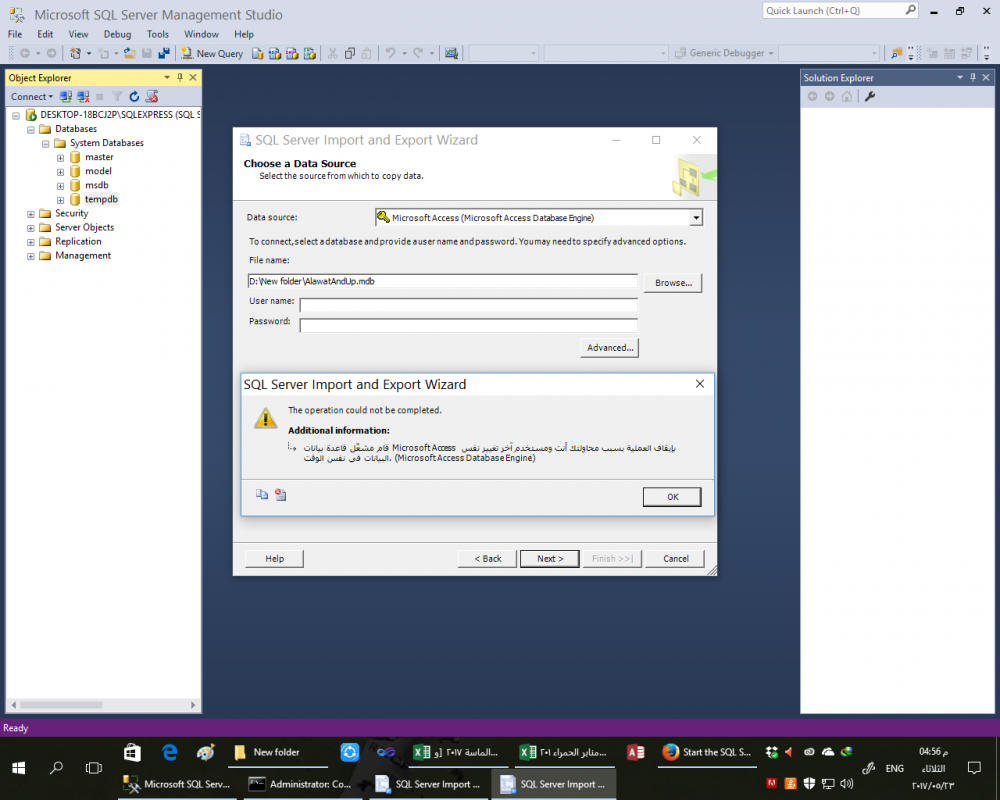This screenshot has height=800, width=1000.
Task: Click the < Back wizard button
Action: click(x=487, y=558)
